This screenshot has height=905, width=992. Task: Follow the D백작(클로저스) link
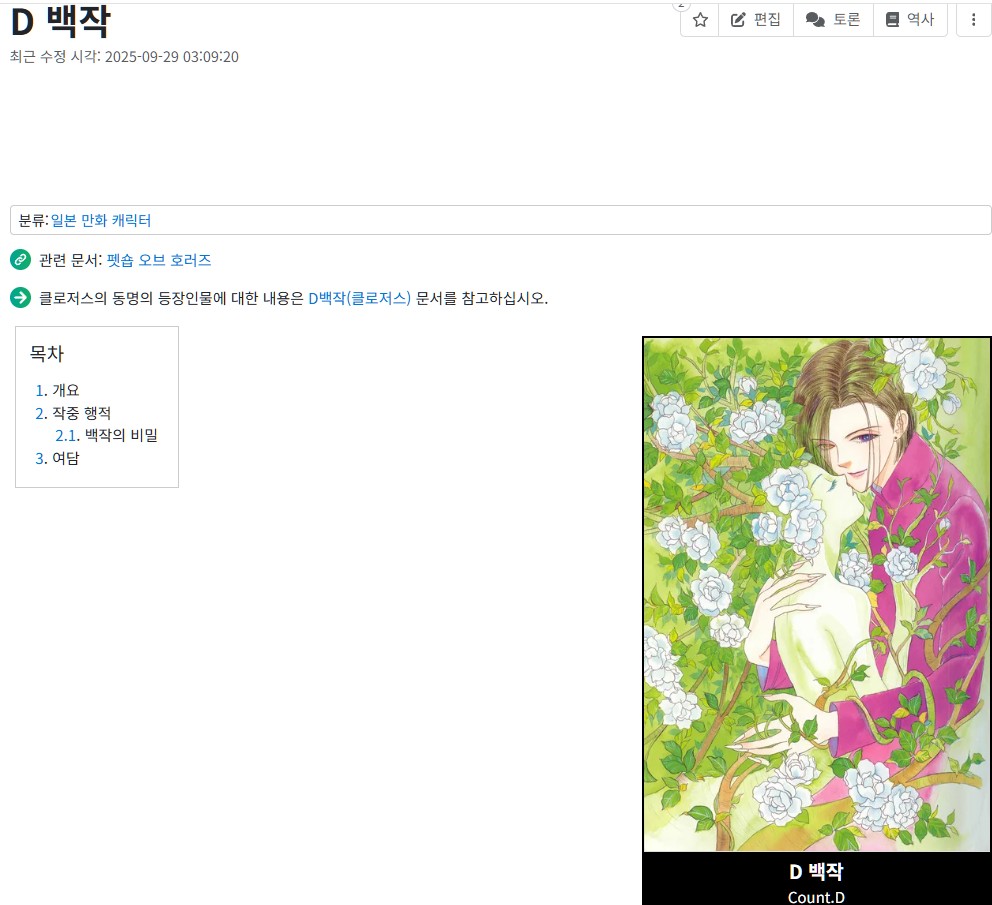tap(359, 298)
